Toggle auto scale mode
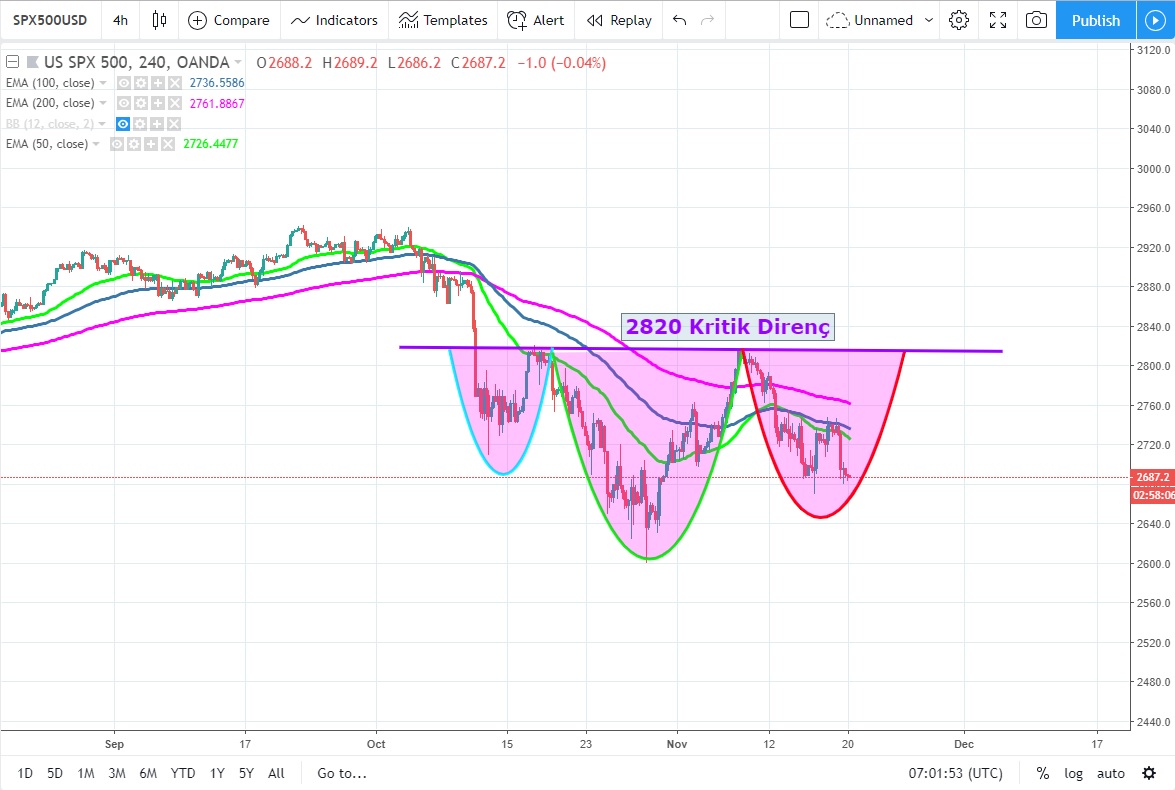The image size is (1175, 790). (1111, 773)
